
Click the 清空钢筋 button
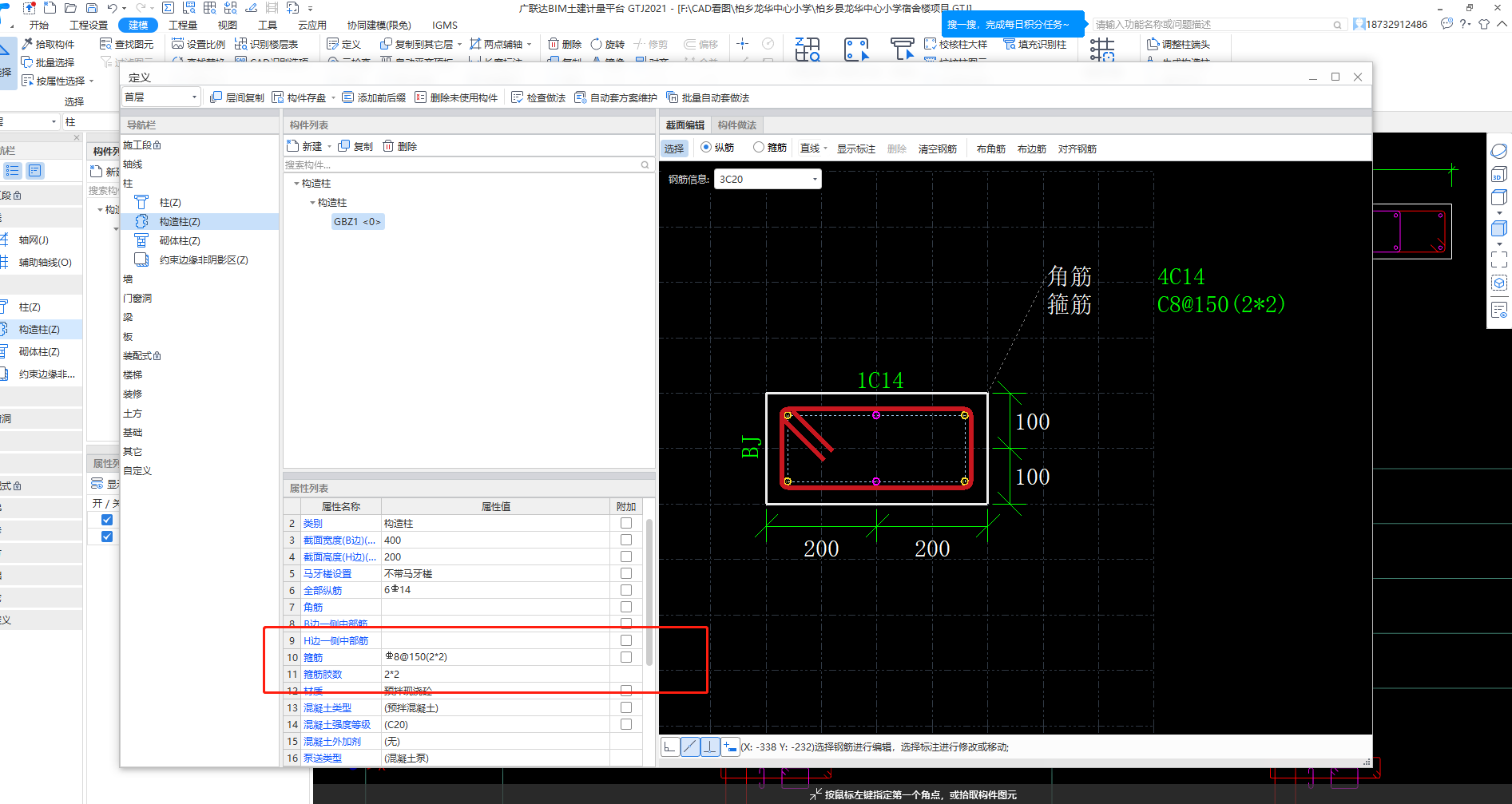pos(937,149)
